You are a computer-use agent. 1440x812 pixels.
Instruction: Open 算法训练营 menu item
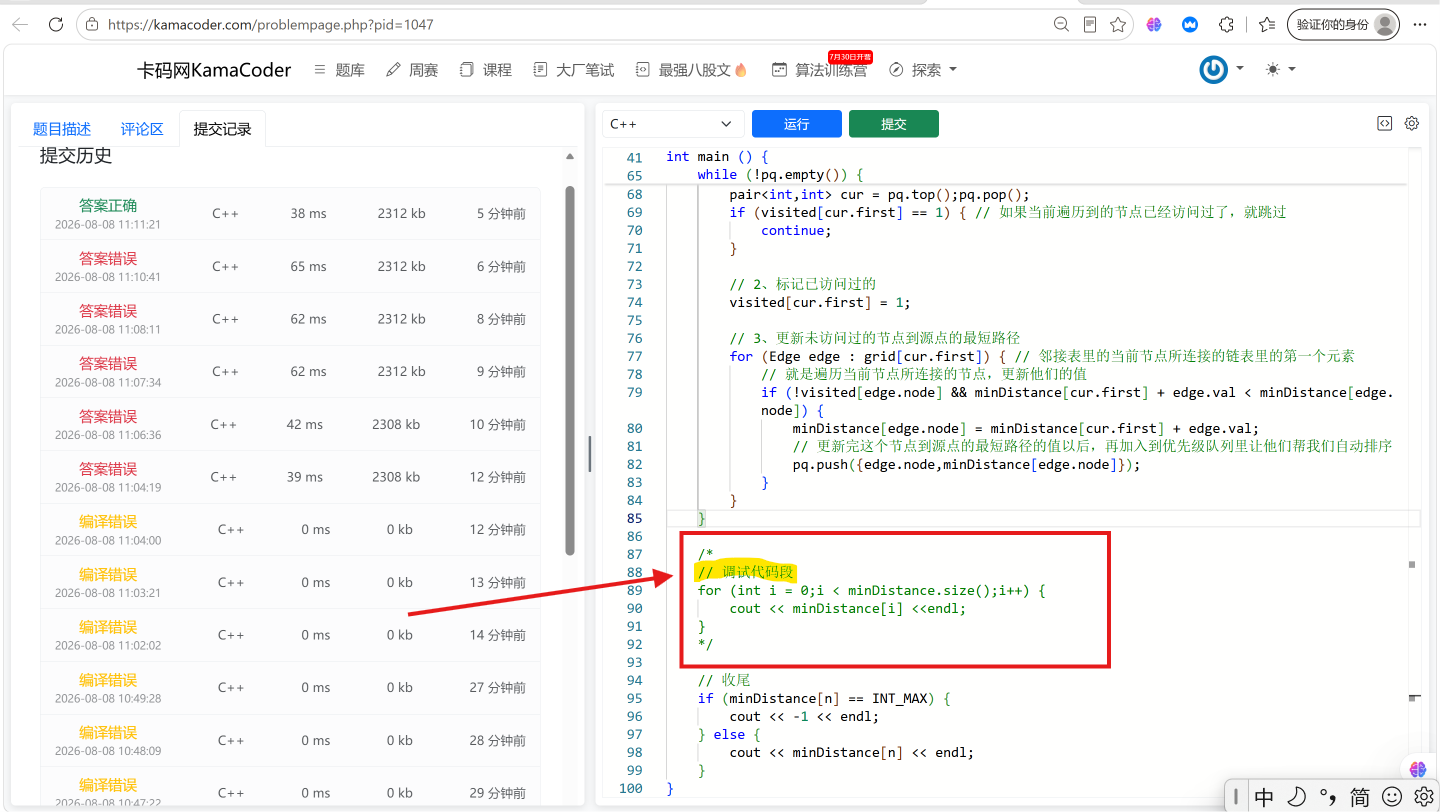coord(820,70)
